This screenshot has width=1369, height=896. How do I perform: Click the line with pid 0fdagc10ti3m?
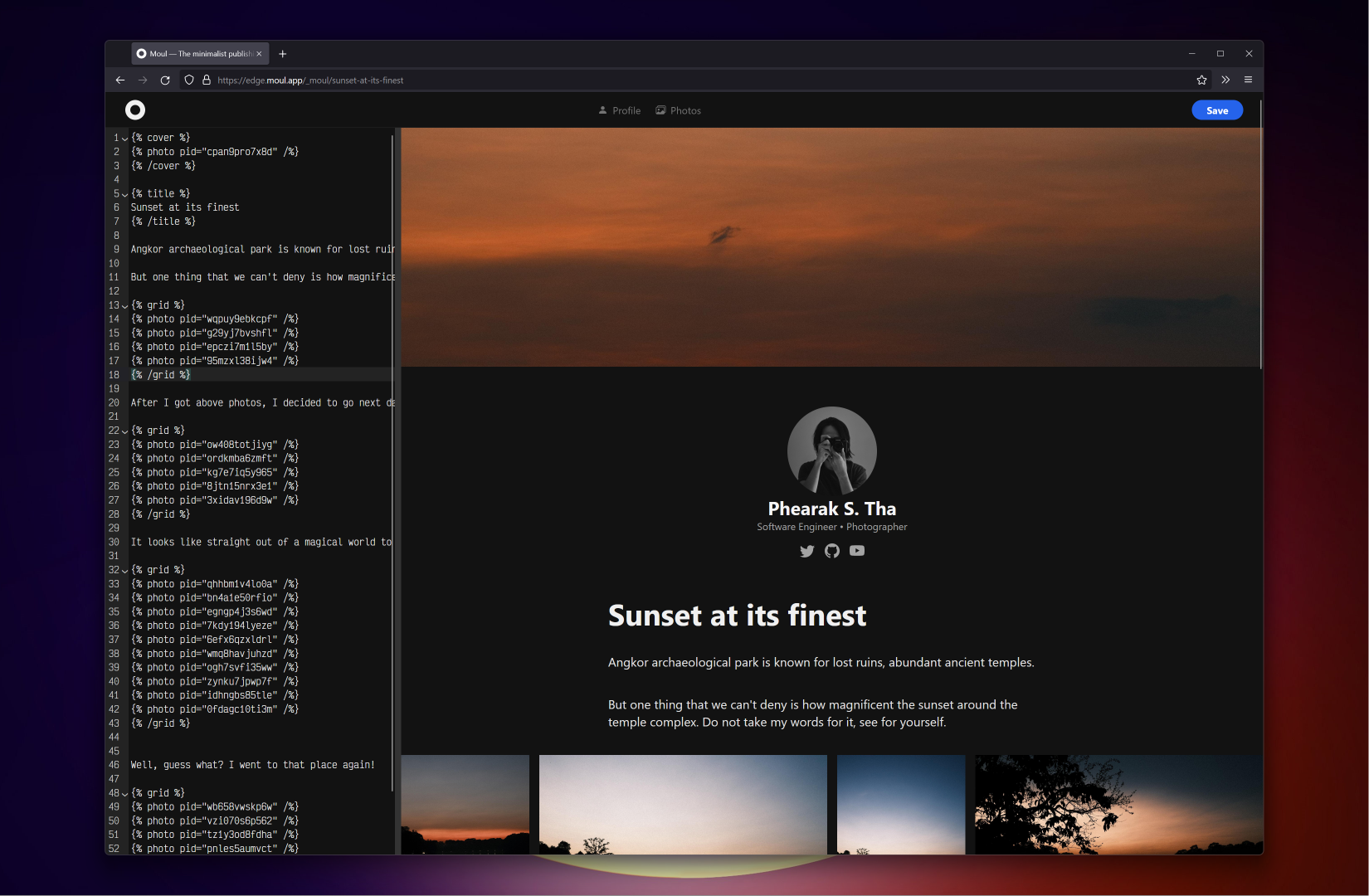coord(215,709)
